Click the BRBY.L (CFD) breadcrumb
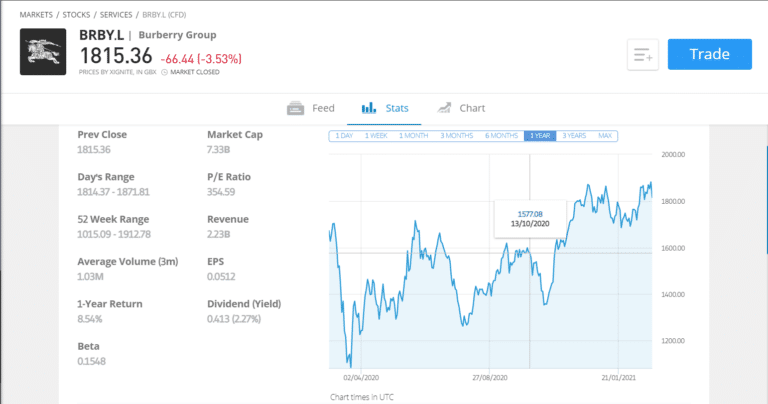 click(164, 15)
